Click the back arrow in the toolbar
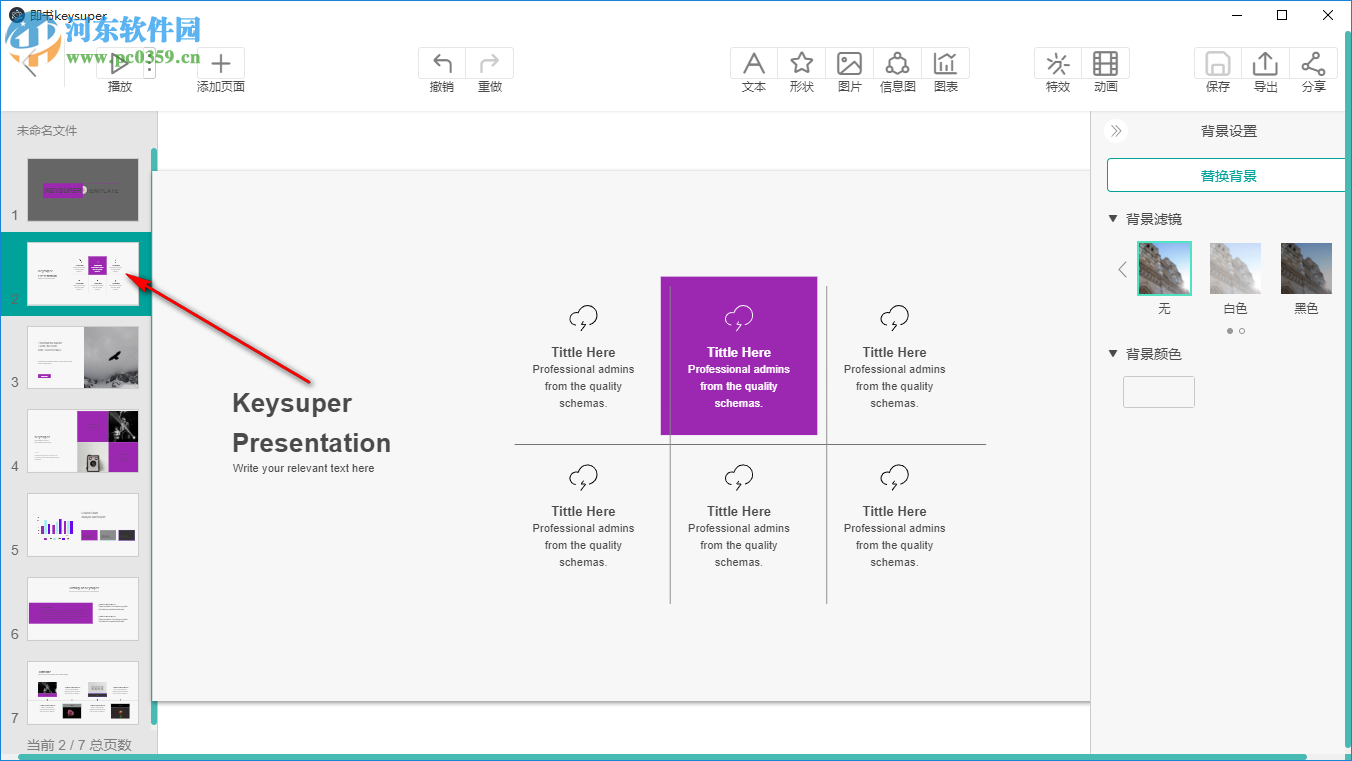Image resolution: width=1352 pixels, height=761 pixels. click(x=30, y=66)
